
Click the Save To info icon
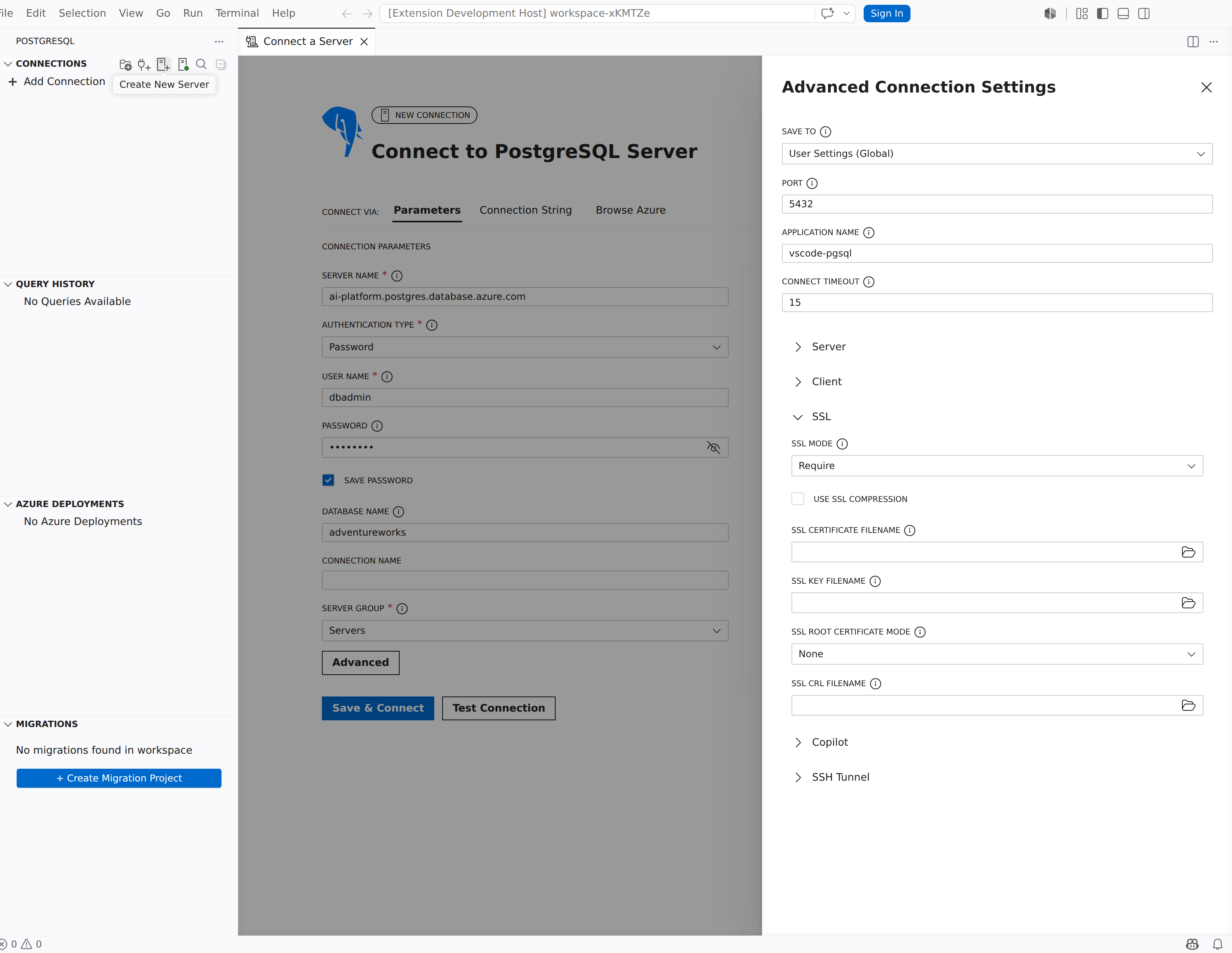point(825,132)
